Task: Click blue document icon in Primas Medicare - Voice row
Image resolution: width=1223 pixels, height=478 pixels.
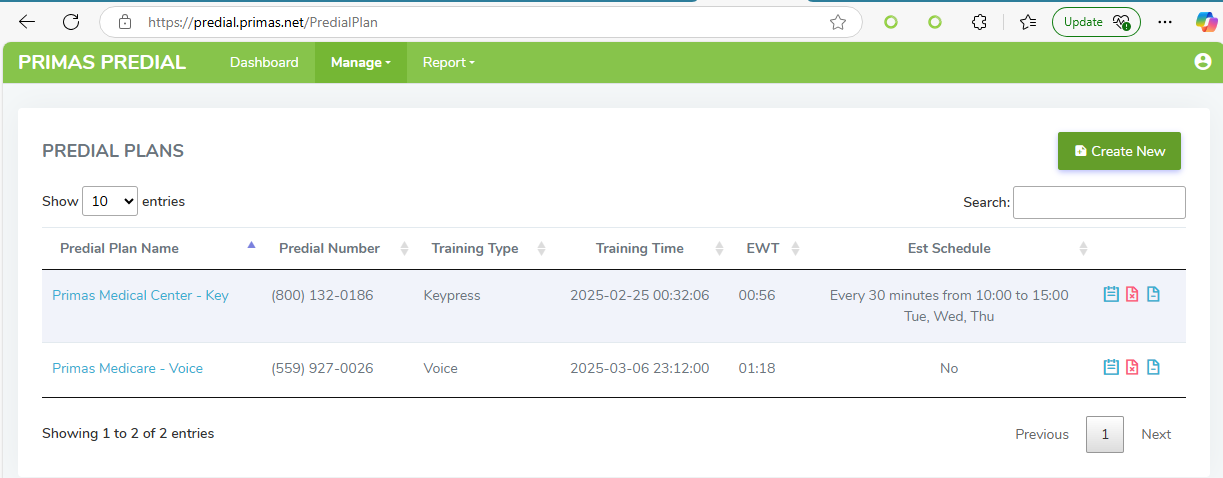Action: 1153,368
